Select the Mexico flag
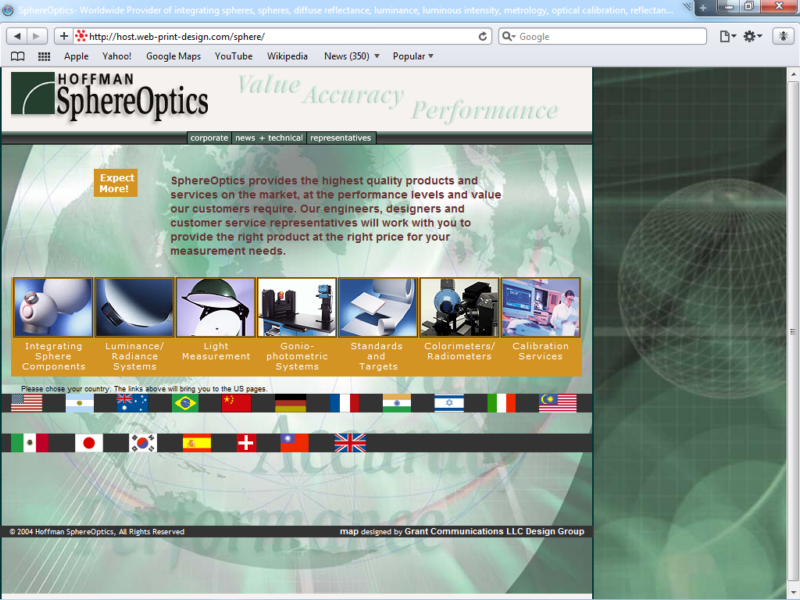The image size is (800, 600). 30,443
